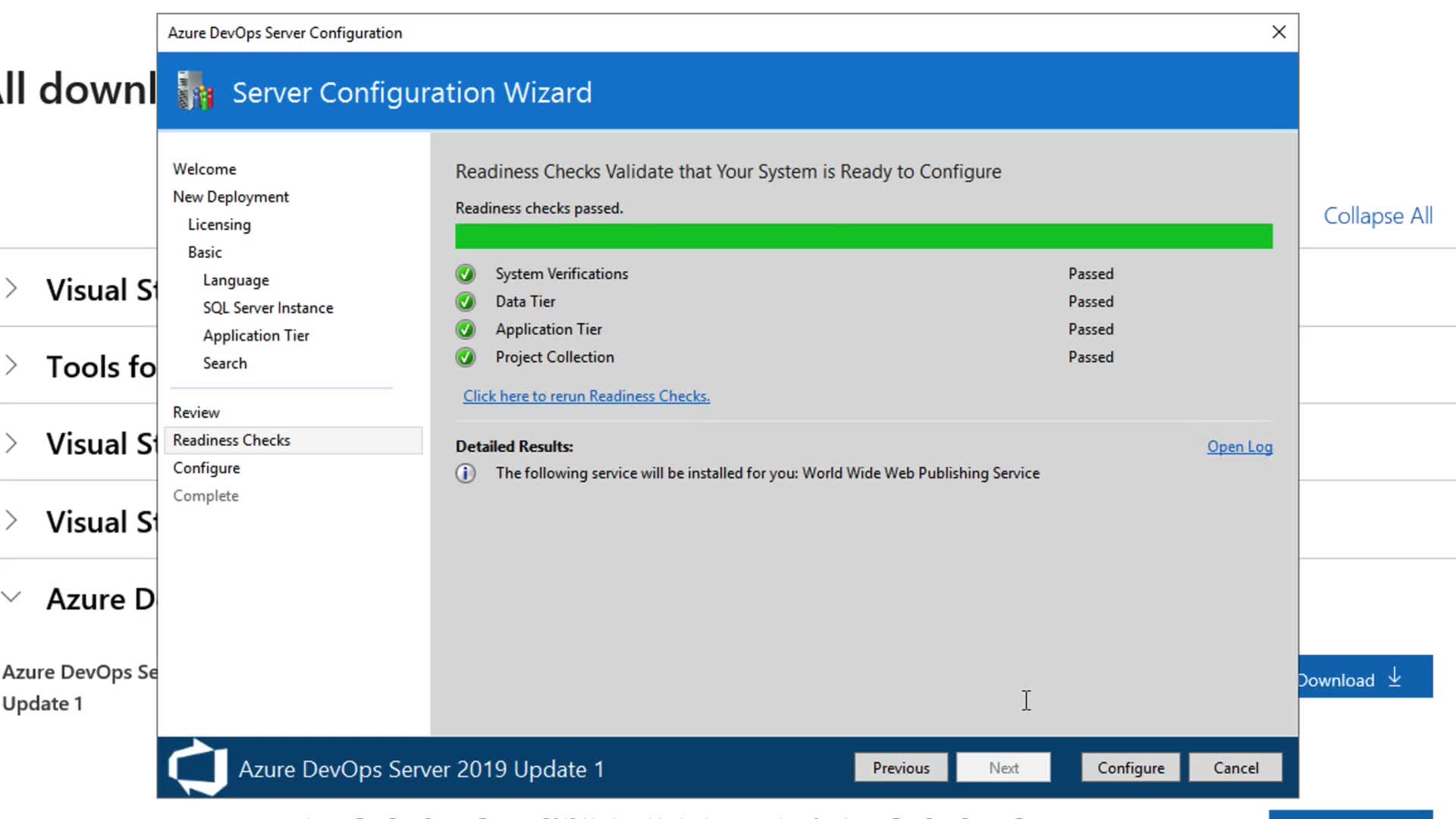Expand the first Visual Studio section chevron
The height and width of the screenshot is (819, 1456).
11,288
